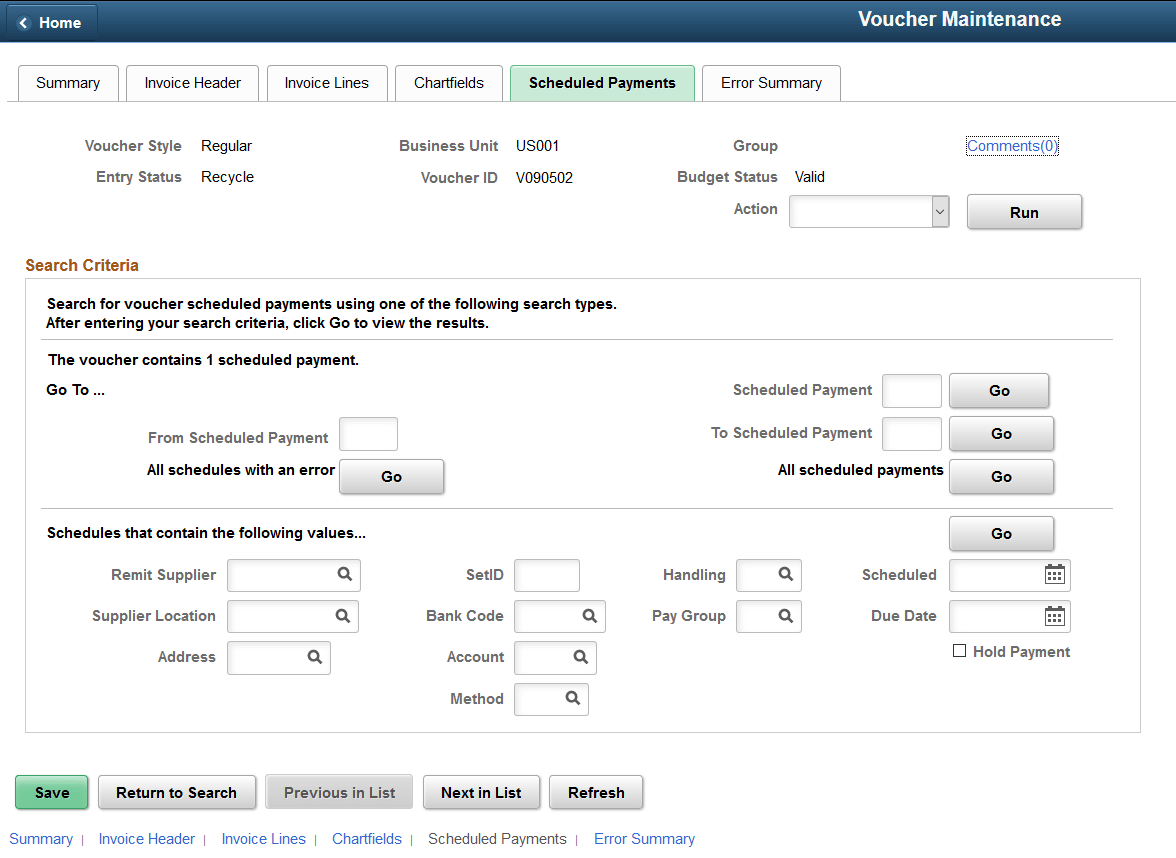Click Go for all schedules with an error
This screenshot has width=1176, height=858.
391,476
